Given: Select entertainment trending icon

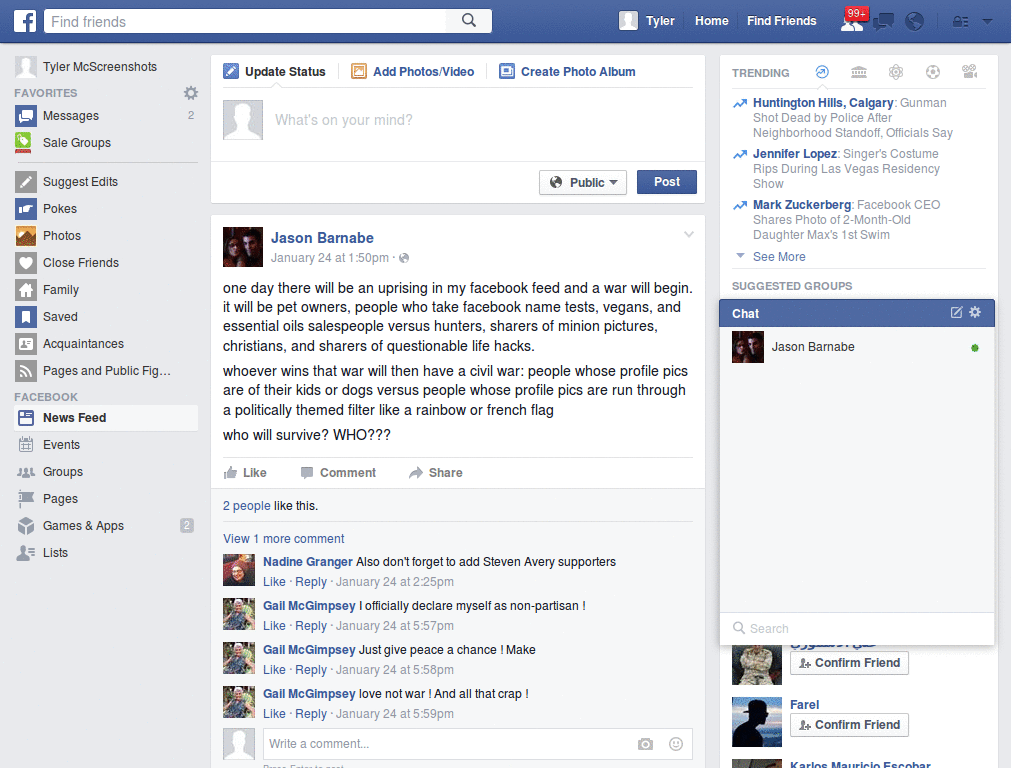Looking at the screenshot, I should point(970,72).
